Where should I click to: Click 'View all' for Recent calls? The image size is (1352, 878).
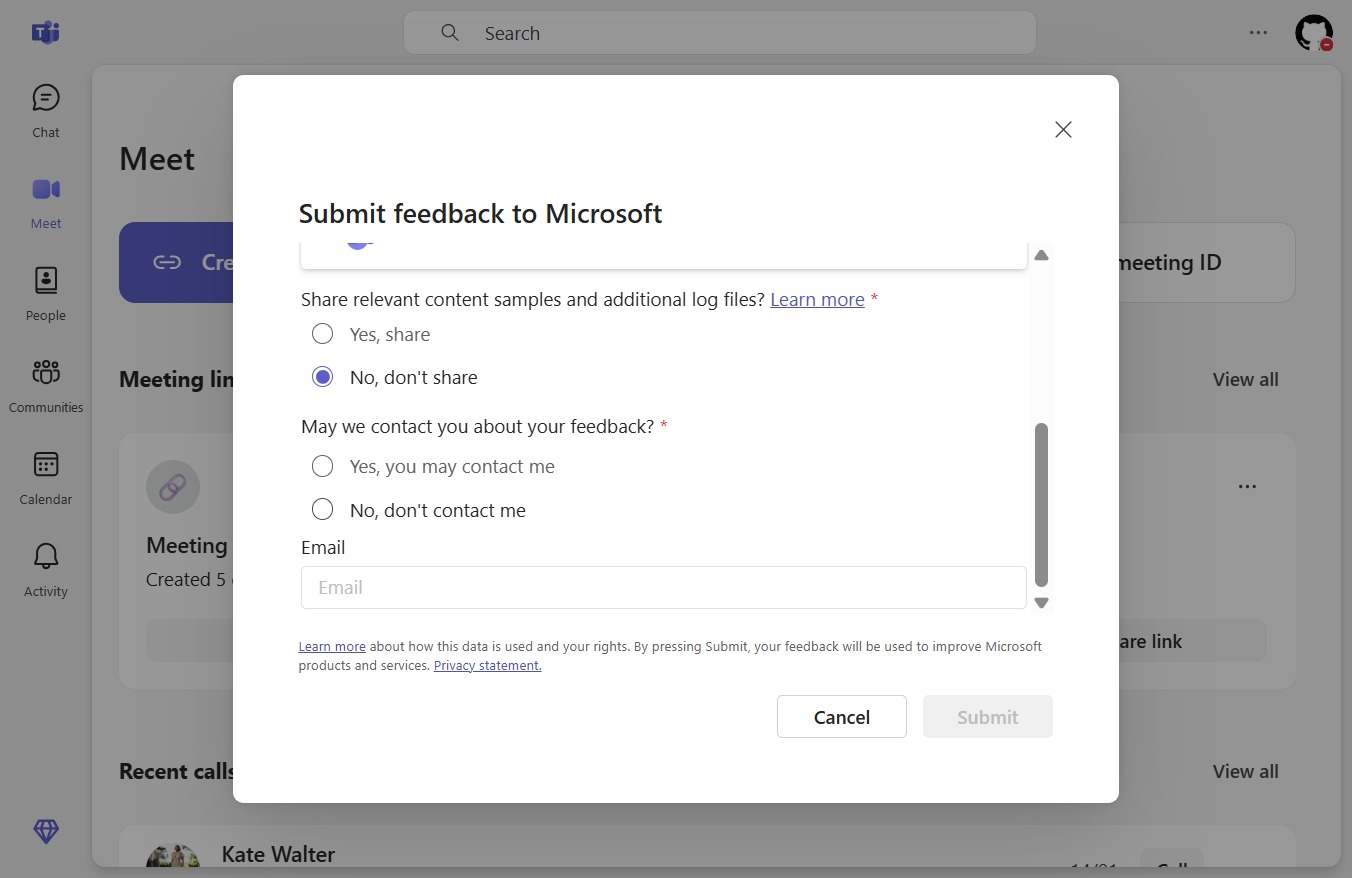(x=1245, y=771)
